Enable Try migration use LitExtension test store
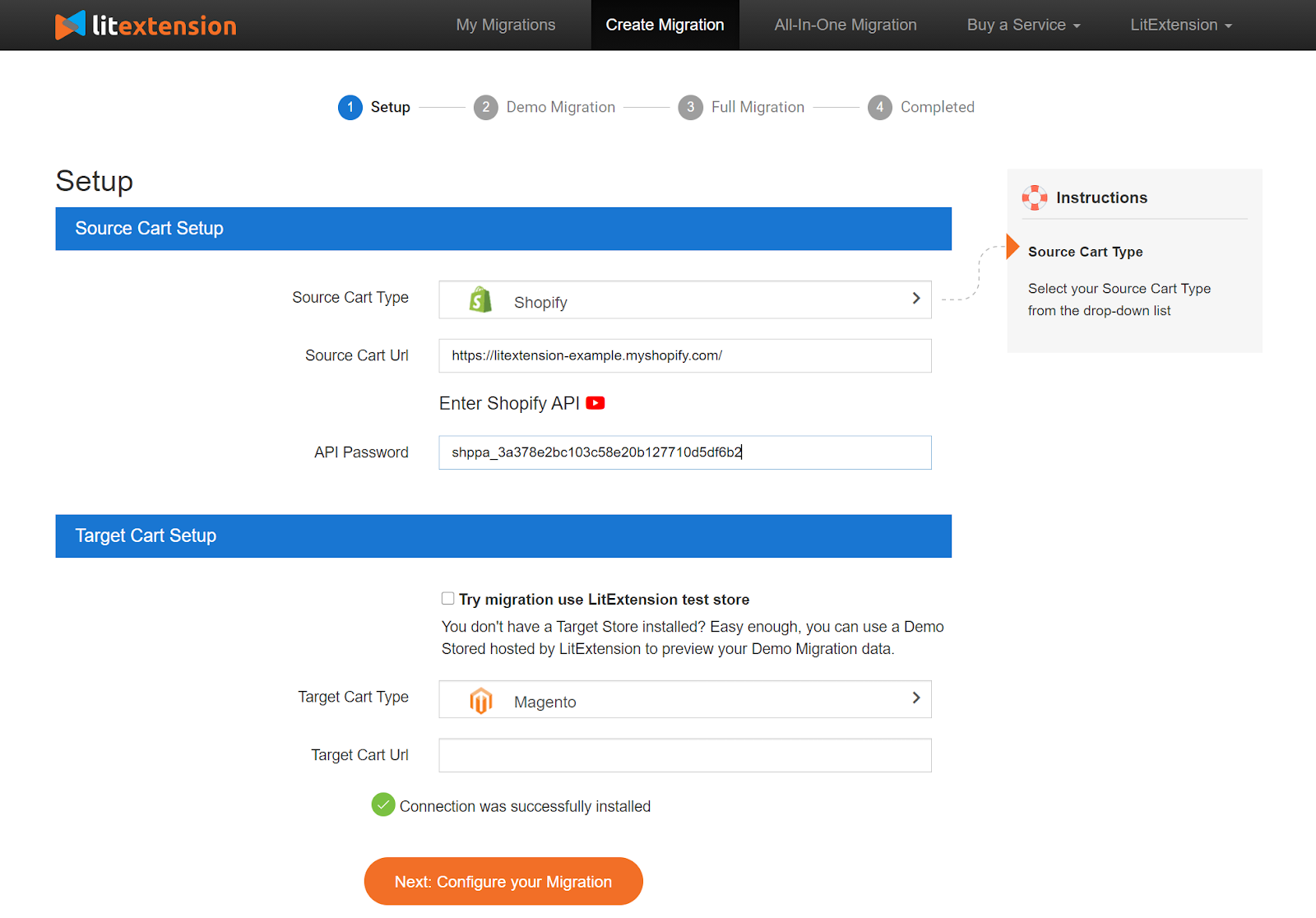This screenshot has height=918, width=1316. [x=448, y=598]
